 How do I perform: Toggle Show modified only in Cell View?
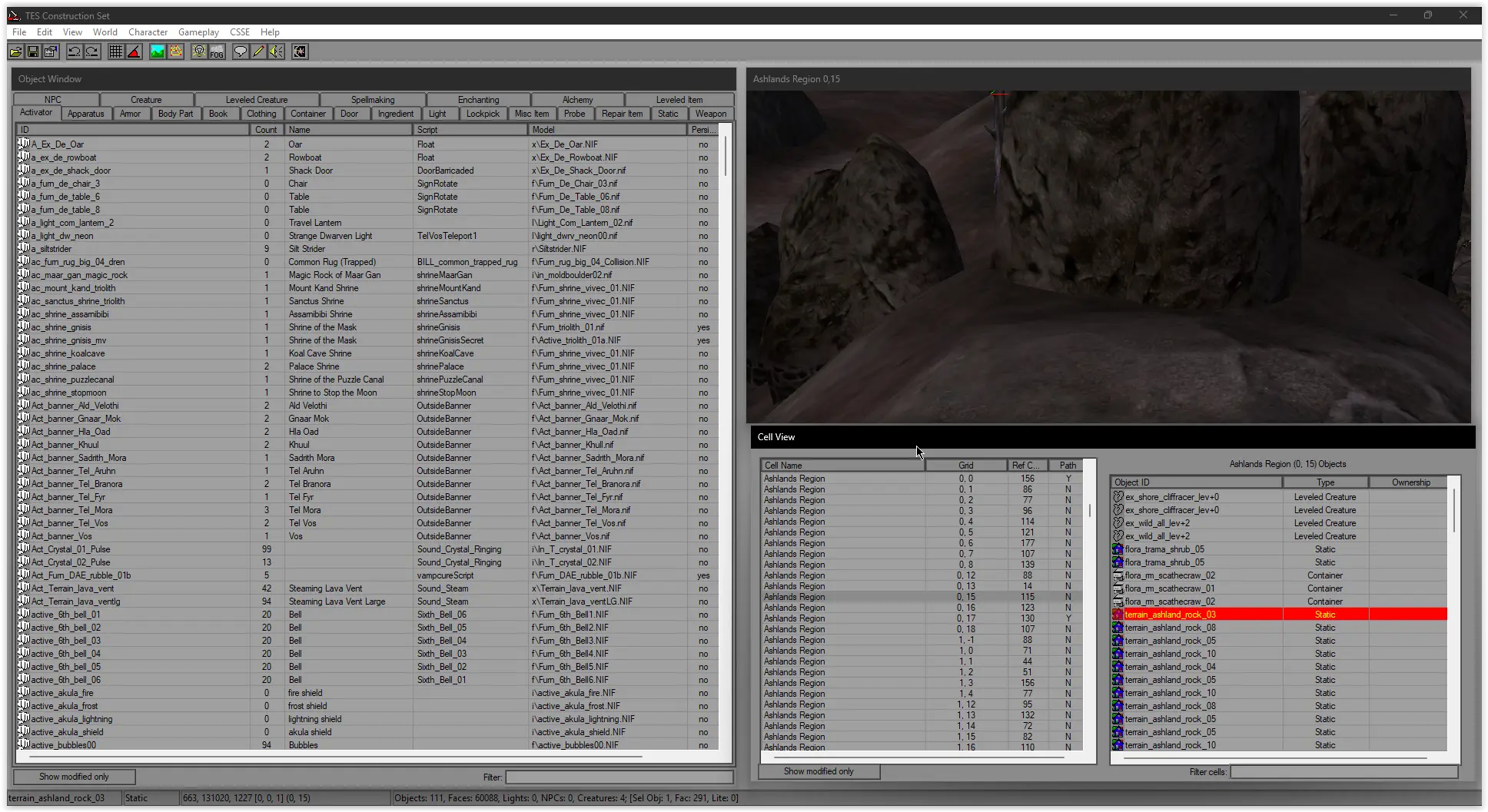(x=819, y=771)
